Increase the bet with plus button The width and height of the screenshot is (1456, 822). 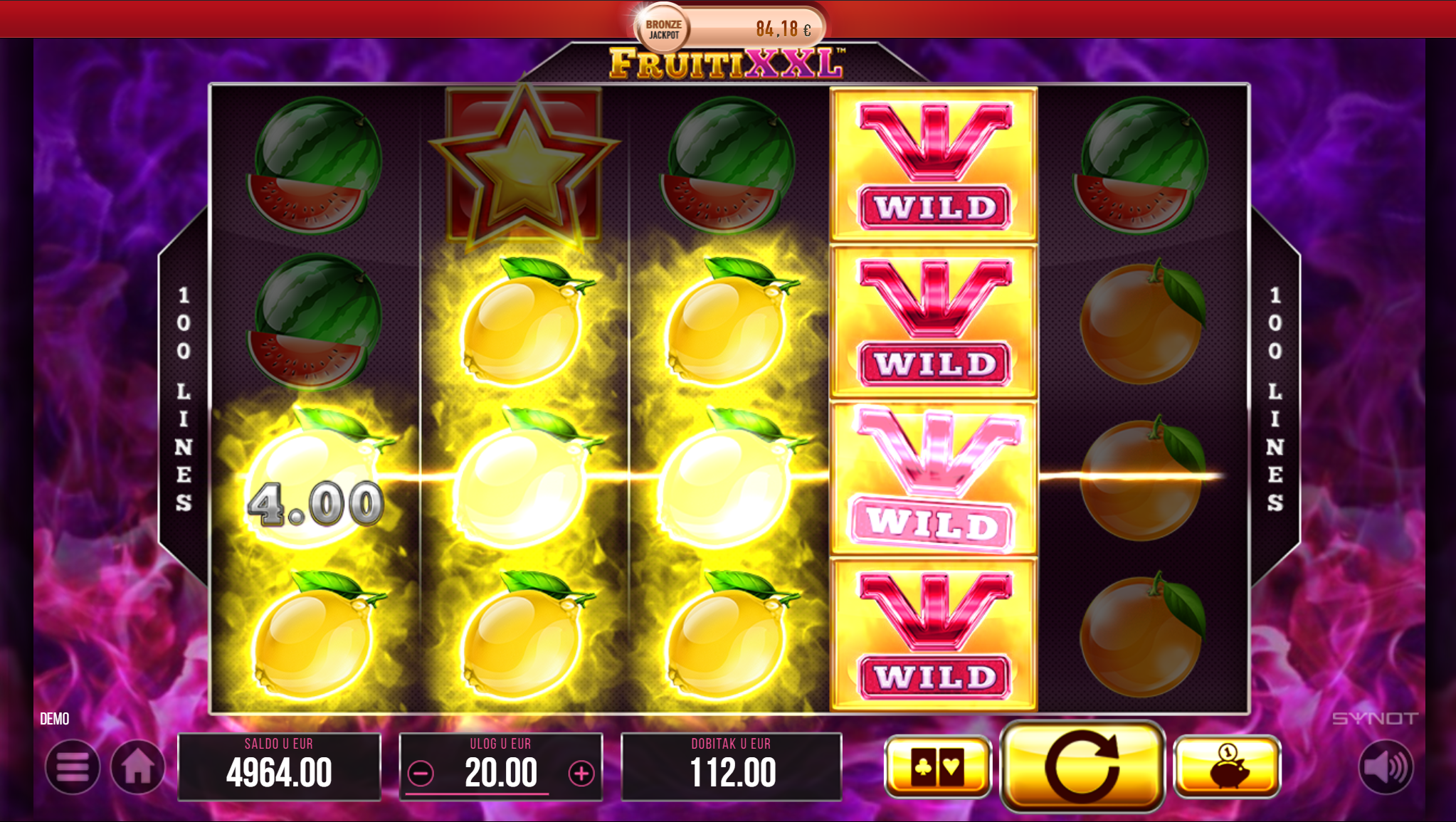point(581,774)
